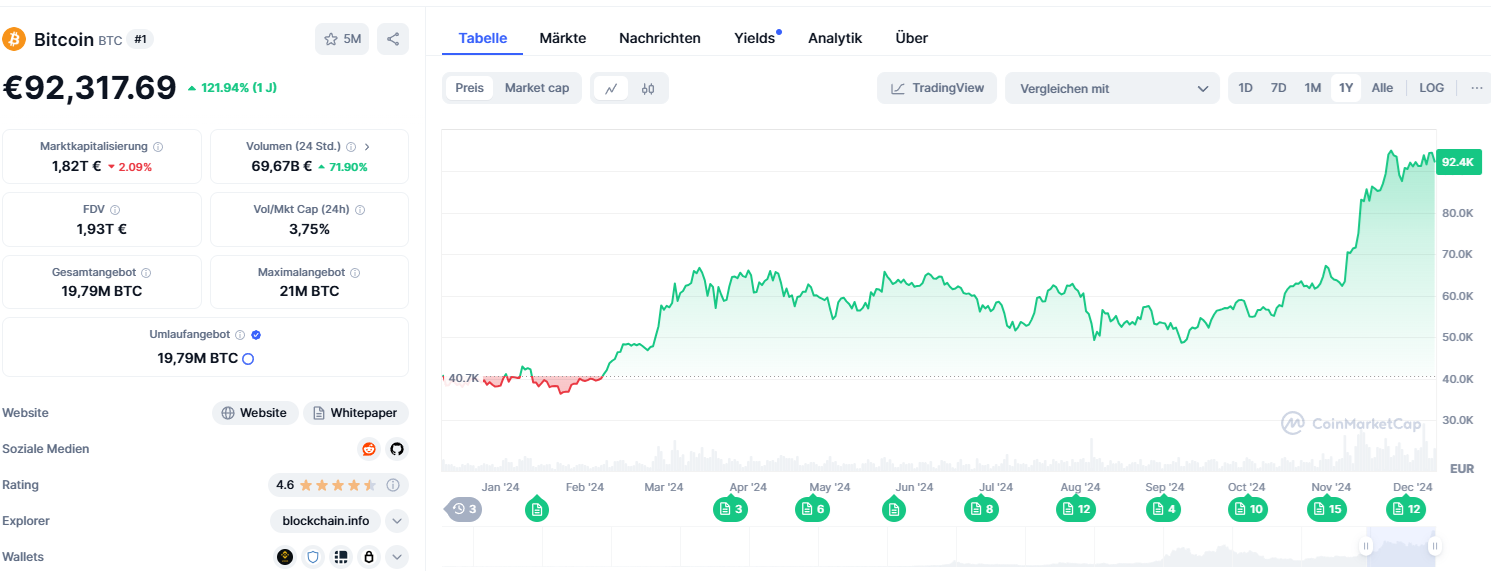Screen dimensions: 1491x571
Task: Click history marker with 3 below chart
Action: 463,509
